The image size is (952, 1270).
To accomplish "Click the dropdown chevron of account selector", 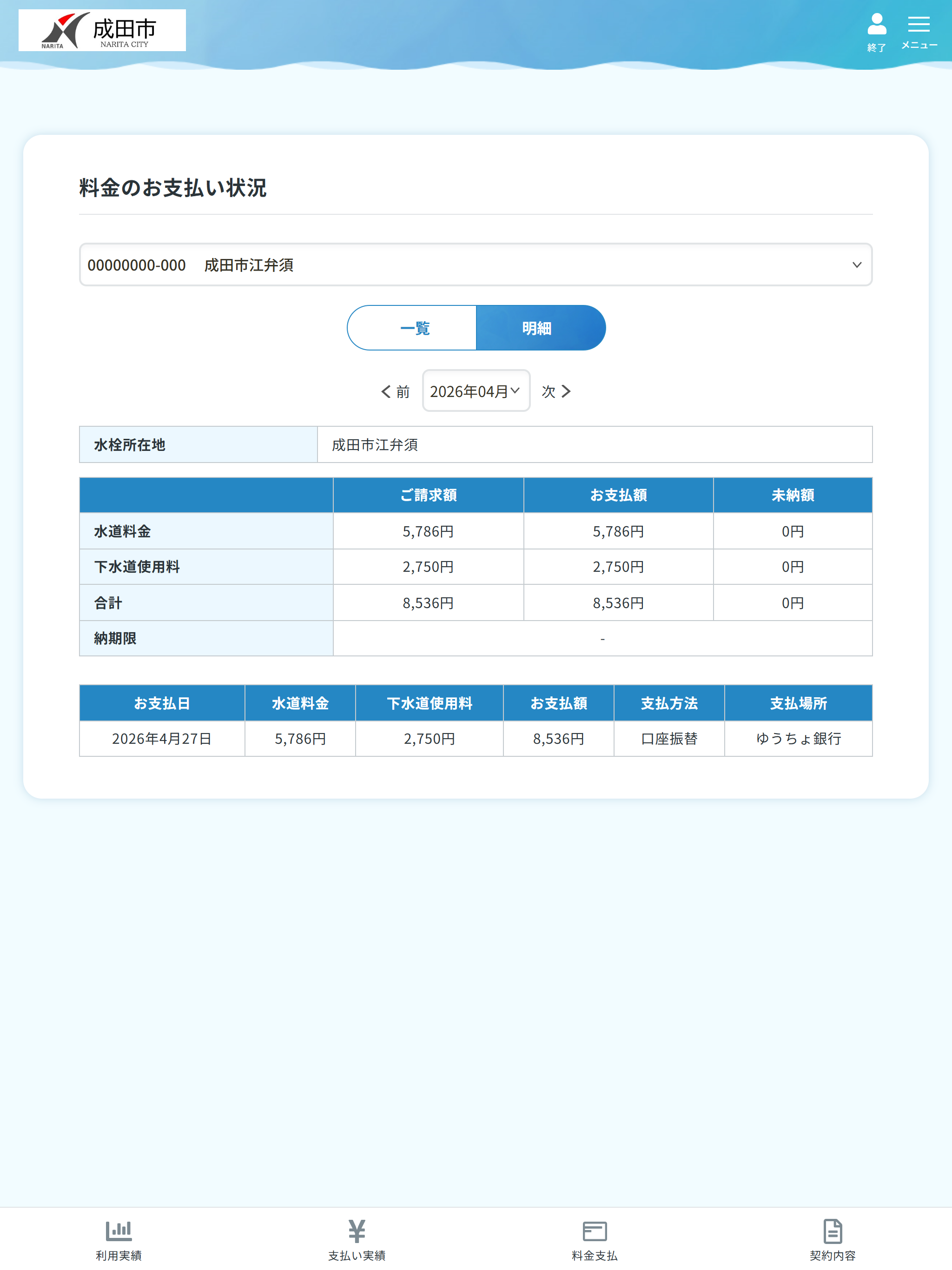I will coord(857,265).
